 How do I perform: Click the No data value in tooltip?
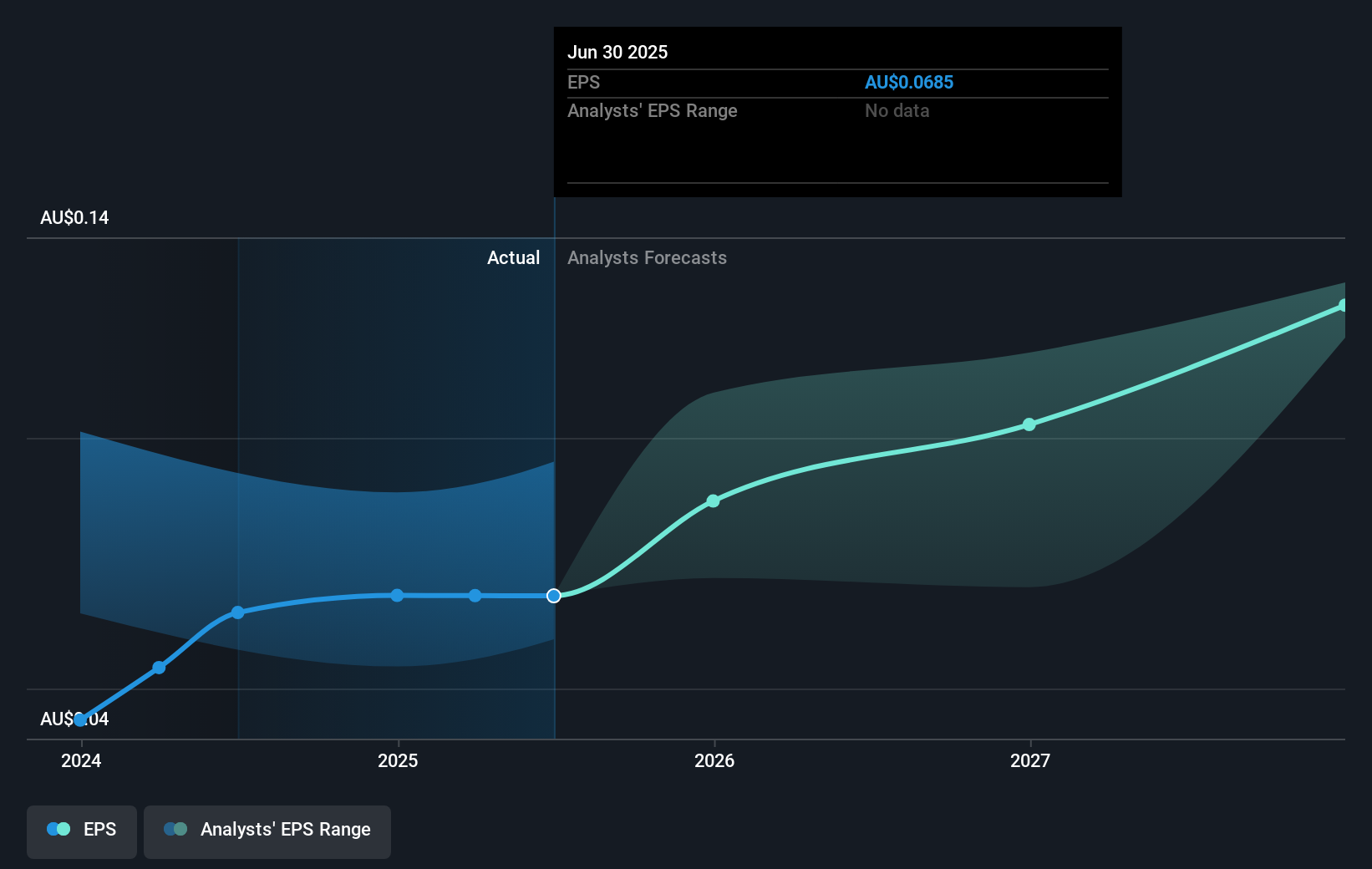(897, 110)
